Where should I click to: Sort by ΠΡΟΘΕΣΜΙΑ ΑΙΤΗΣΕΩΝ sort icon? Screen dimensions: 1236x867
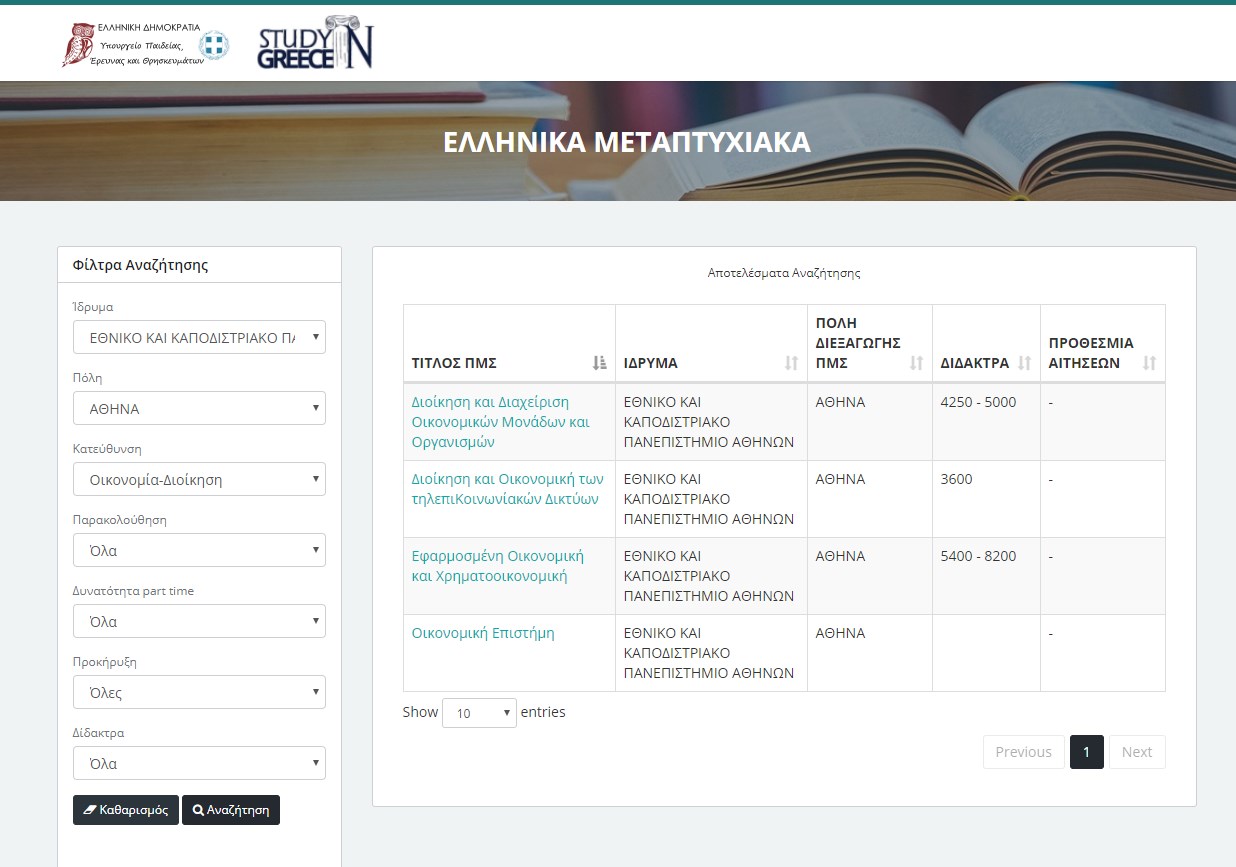pyautogui.click(x=1149, y=363)
